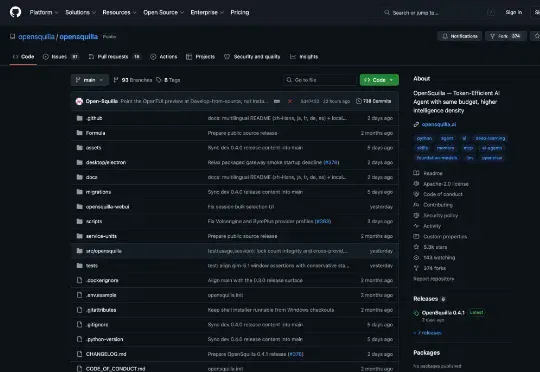Open the opensquilla-webui folder
Viewport: 540px width, 372px height.
coord(107,207)
